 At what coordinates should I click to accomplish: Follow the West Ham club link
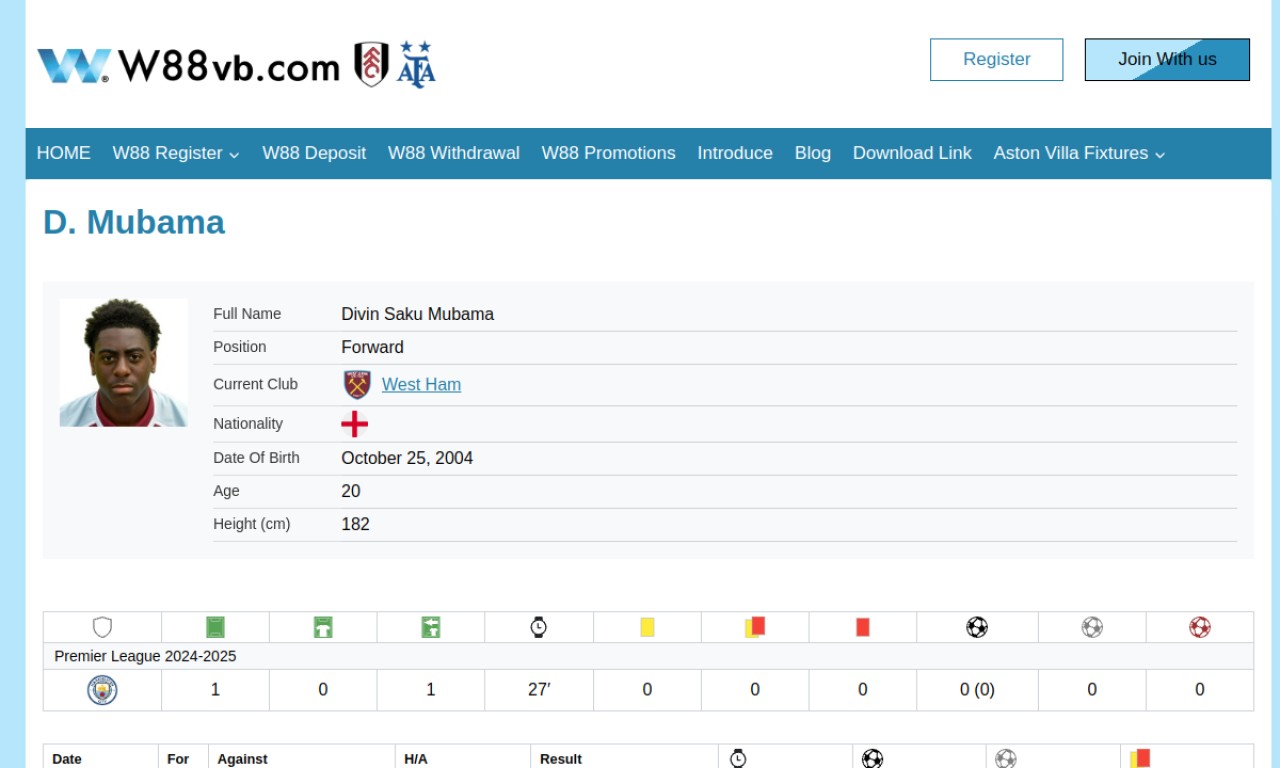(x=421, y=384)
